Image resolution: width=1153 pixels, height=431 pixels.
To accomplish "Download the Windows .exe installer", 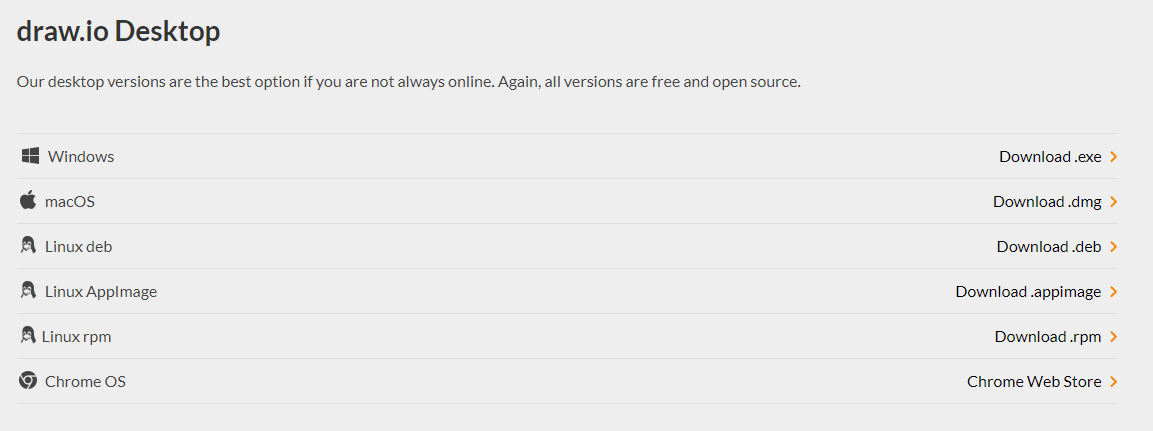I will pos(1050,157).
